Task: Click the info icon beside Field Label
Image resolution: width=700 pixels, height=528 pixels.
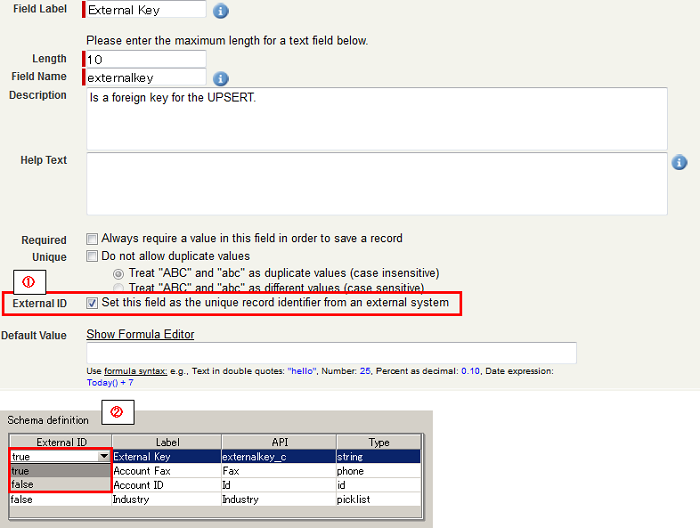Action: (x=221, y=12)
